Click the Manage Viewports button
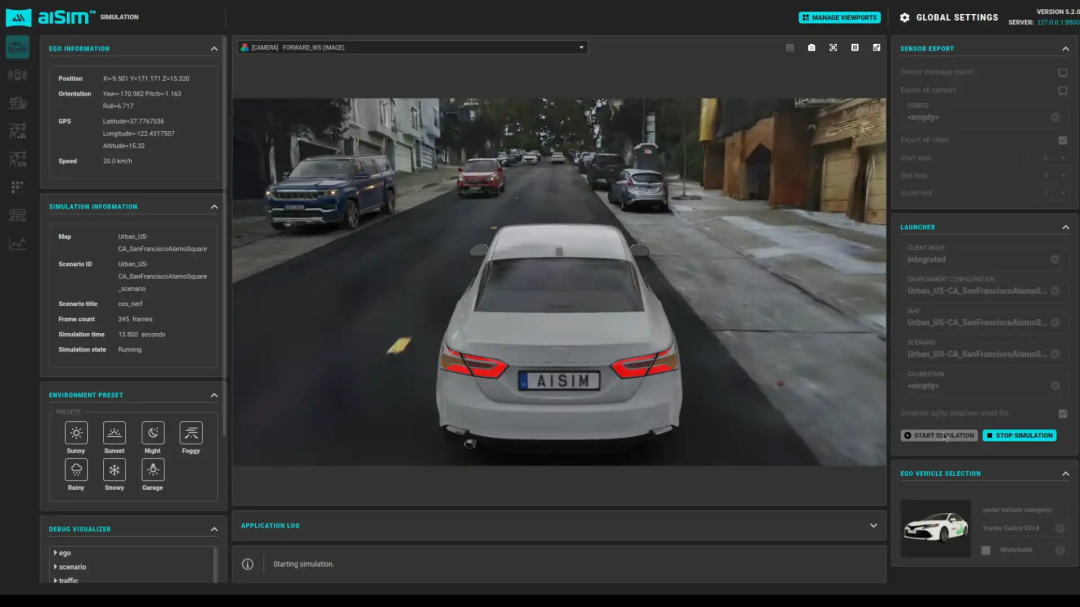The image size is (1080, 607). (x=840, y=17)
